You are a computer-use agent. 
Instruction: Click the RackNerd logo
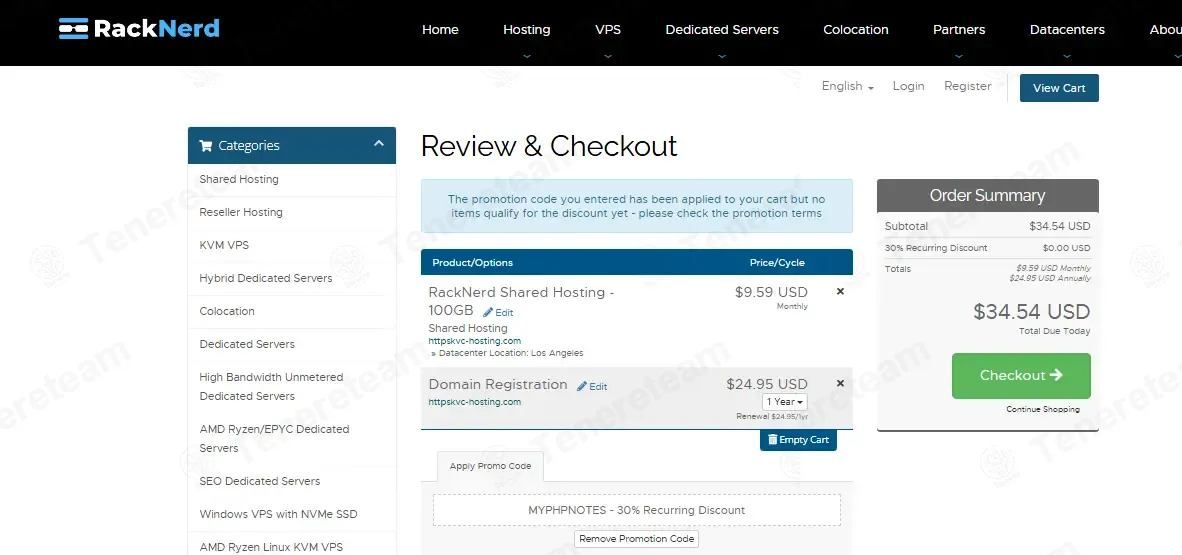coord(139,29)
